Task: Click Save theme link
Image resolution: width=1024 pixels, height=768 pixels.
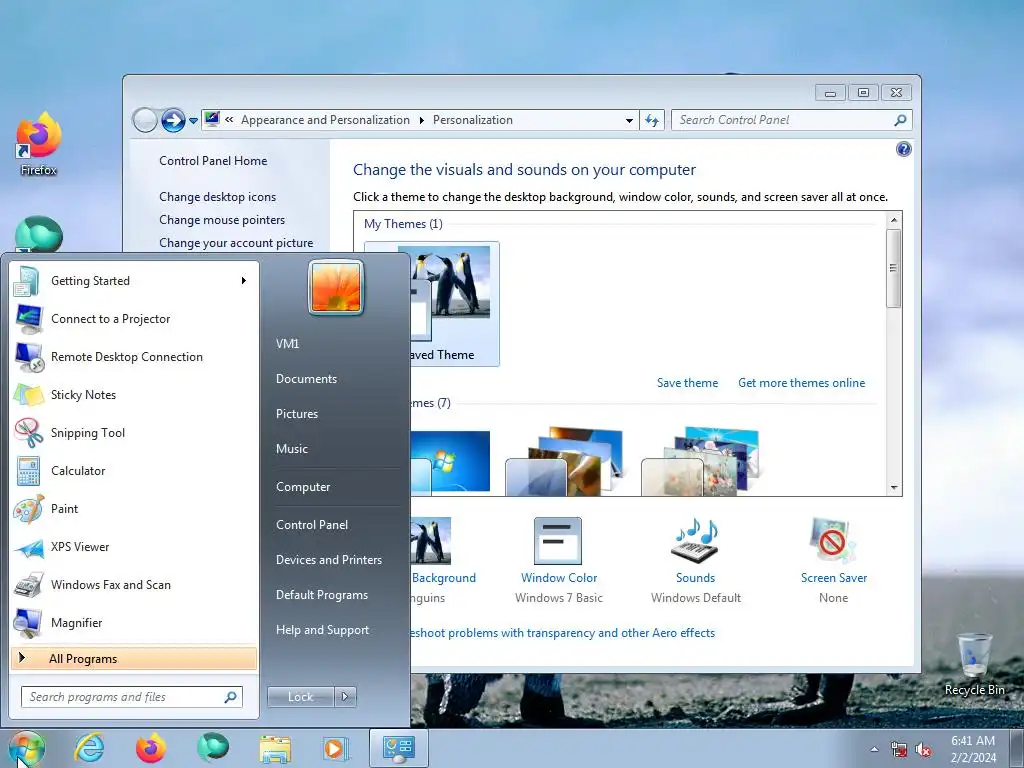Action: point(687,383)
